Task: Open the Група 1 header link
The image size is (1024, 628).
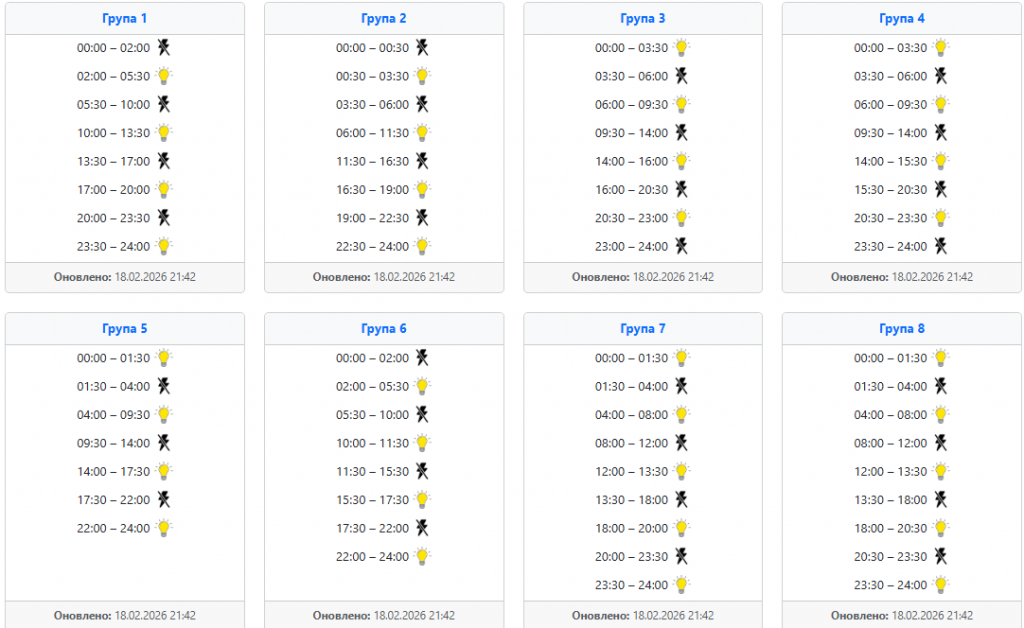Action: [x=124, y=19]
